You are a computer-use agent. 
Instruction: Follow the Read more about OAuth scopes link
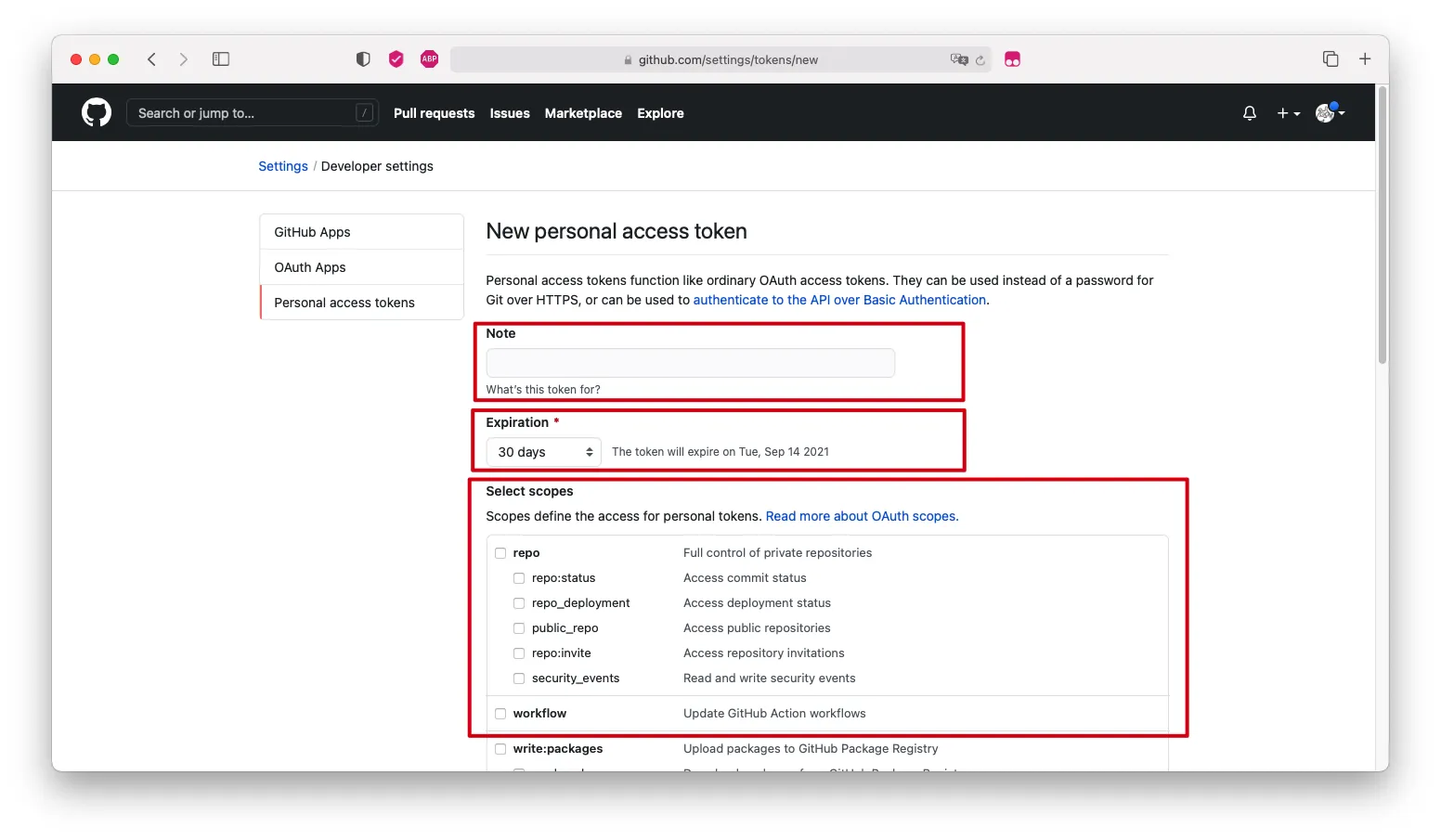pos(862,516)
